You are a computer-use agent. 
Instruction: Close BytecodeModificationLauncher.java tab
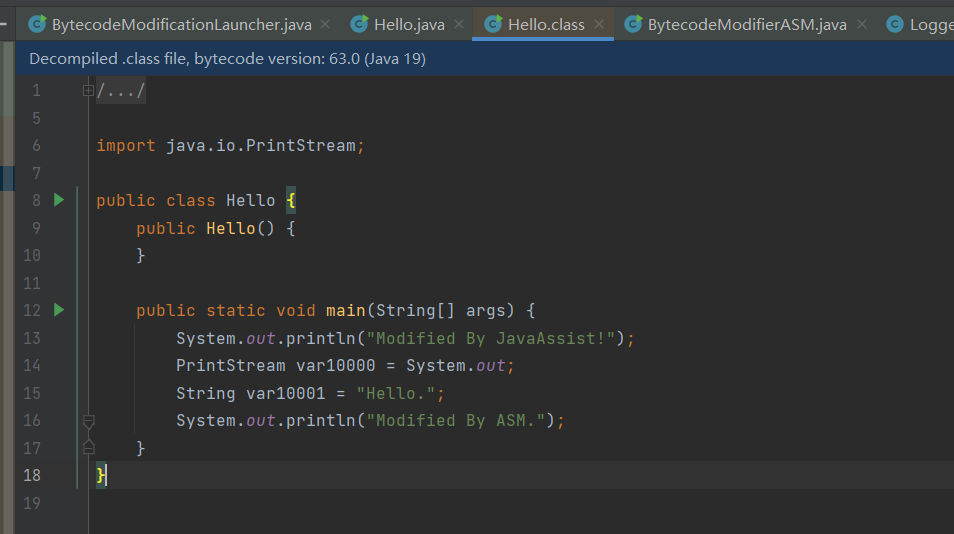pos(326,24)
